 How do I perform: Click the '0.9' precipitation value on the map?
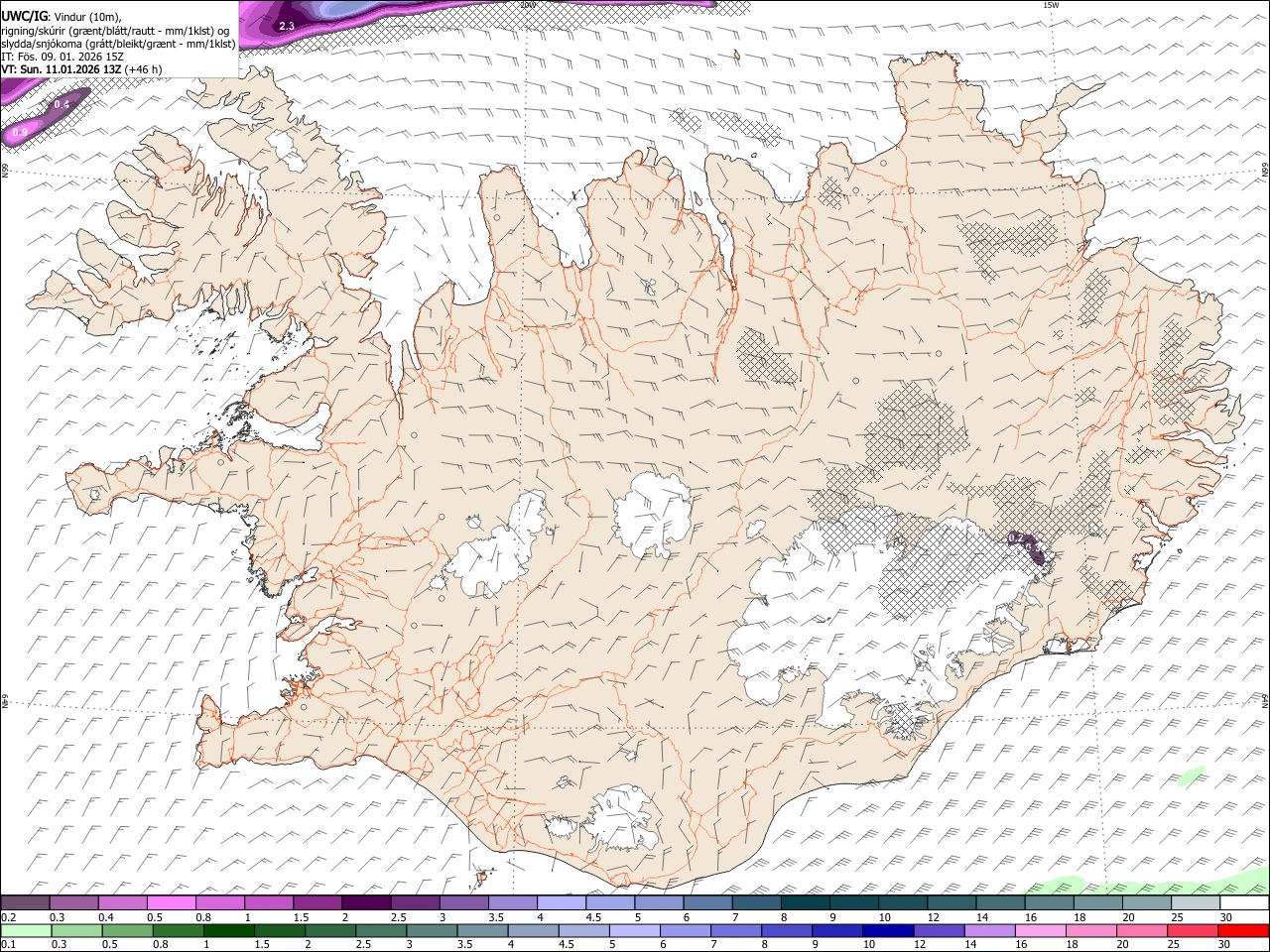coord(20,131)
